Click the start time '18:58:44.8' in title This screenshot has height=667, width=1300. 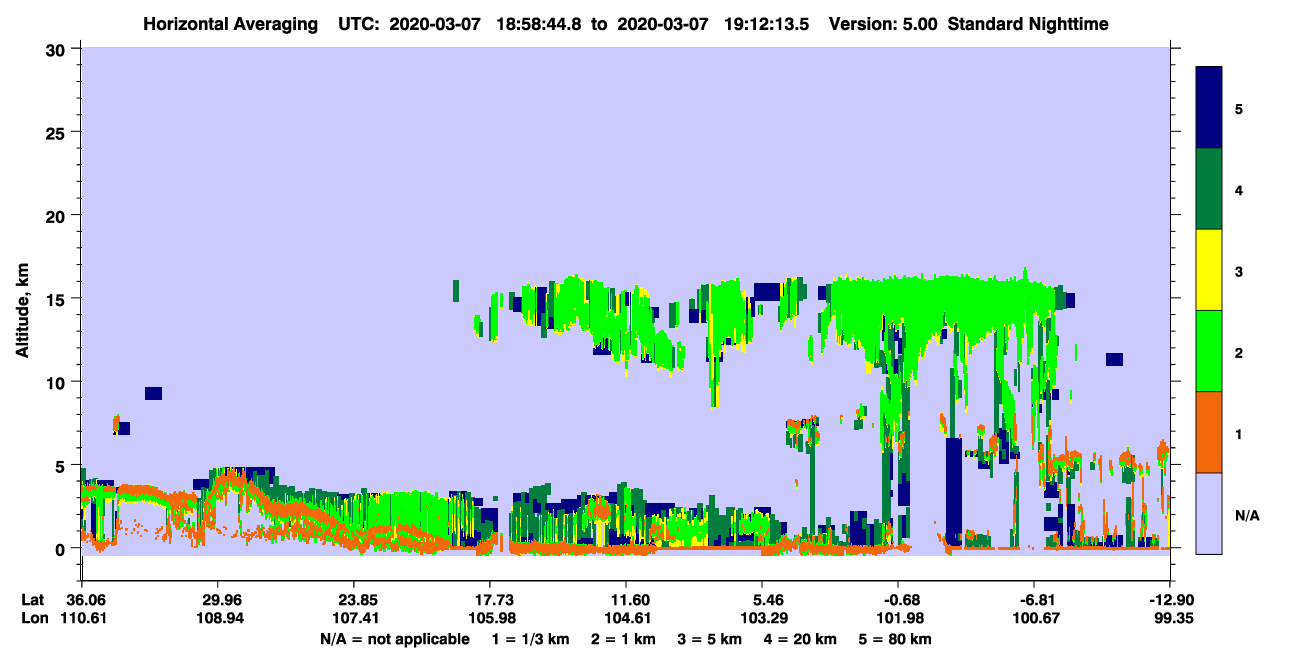click(x=537, y=23)
